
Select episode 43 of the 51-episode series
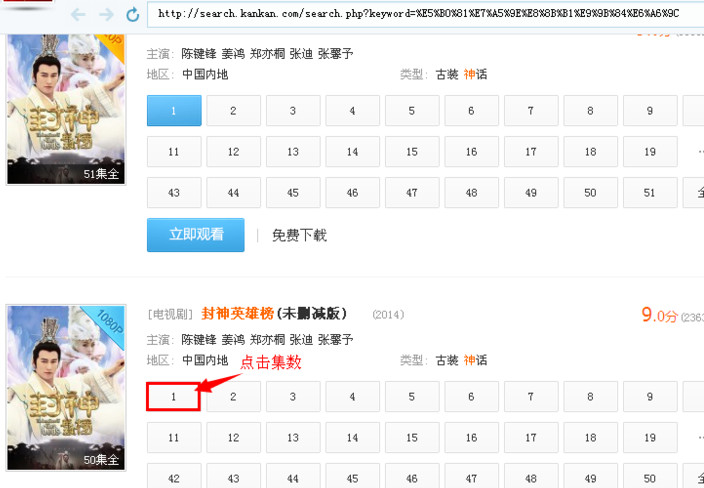tap(174, 193)
